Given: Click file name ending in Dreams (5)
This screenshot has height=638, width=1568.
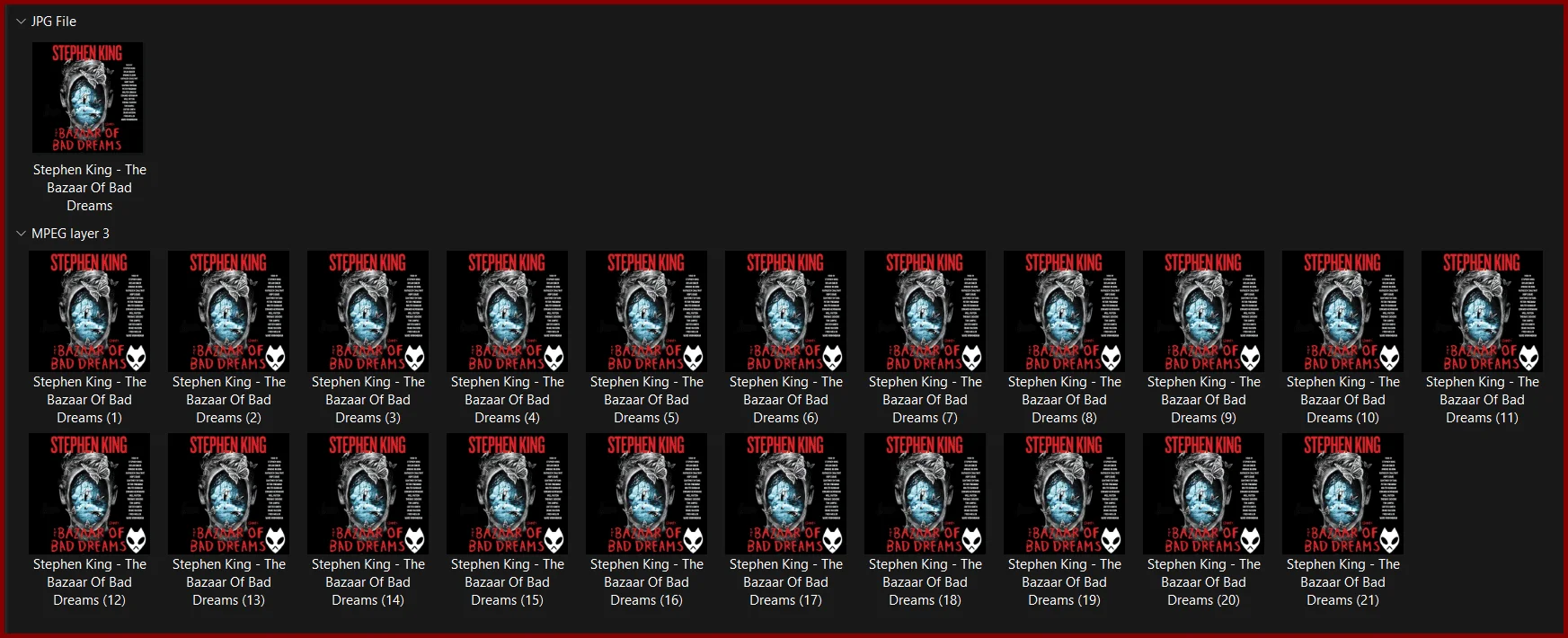Looking at the screenshot, I should click(646, 400).
